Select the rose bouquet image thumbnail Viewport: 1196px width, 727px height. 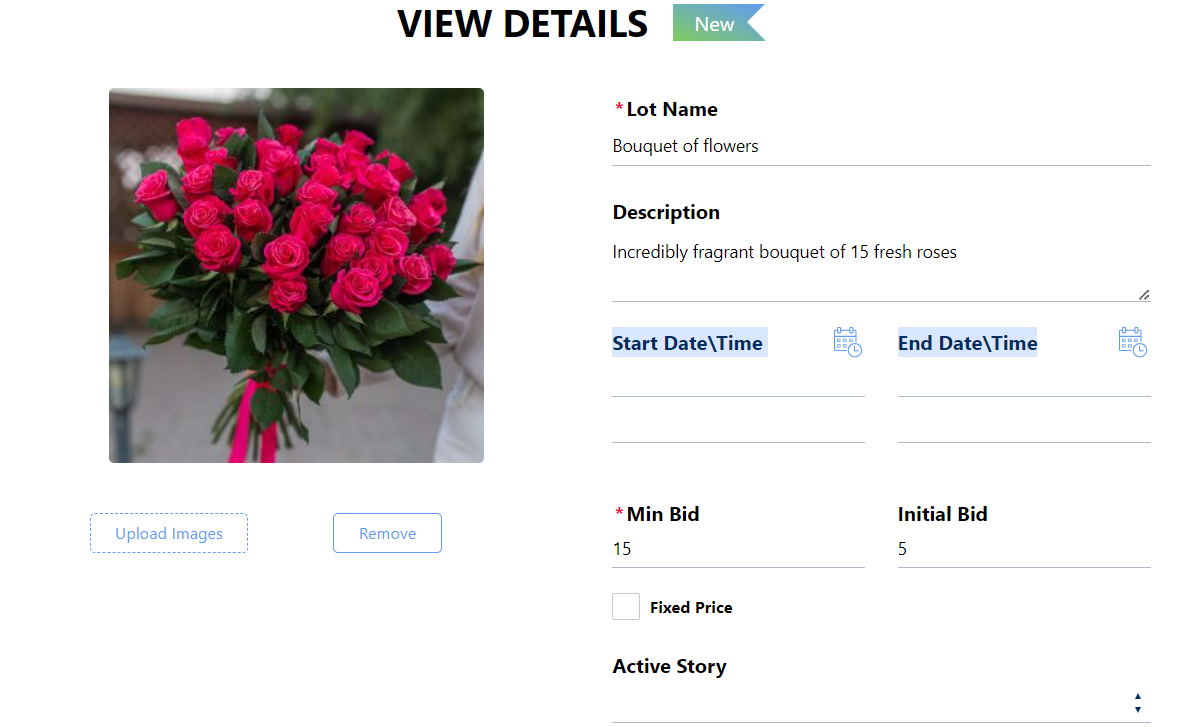(296, 275)
